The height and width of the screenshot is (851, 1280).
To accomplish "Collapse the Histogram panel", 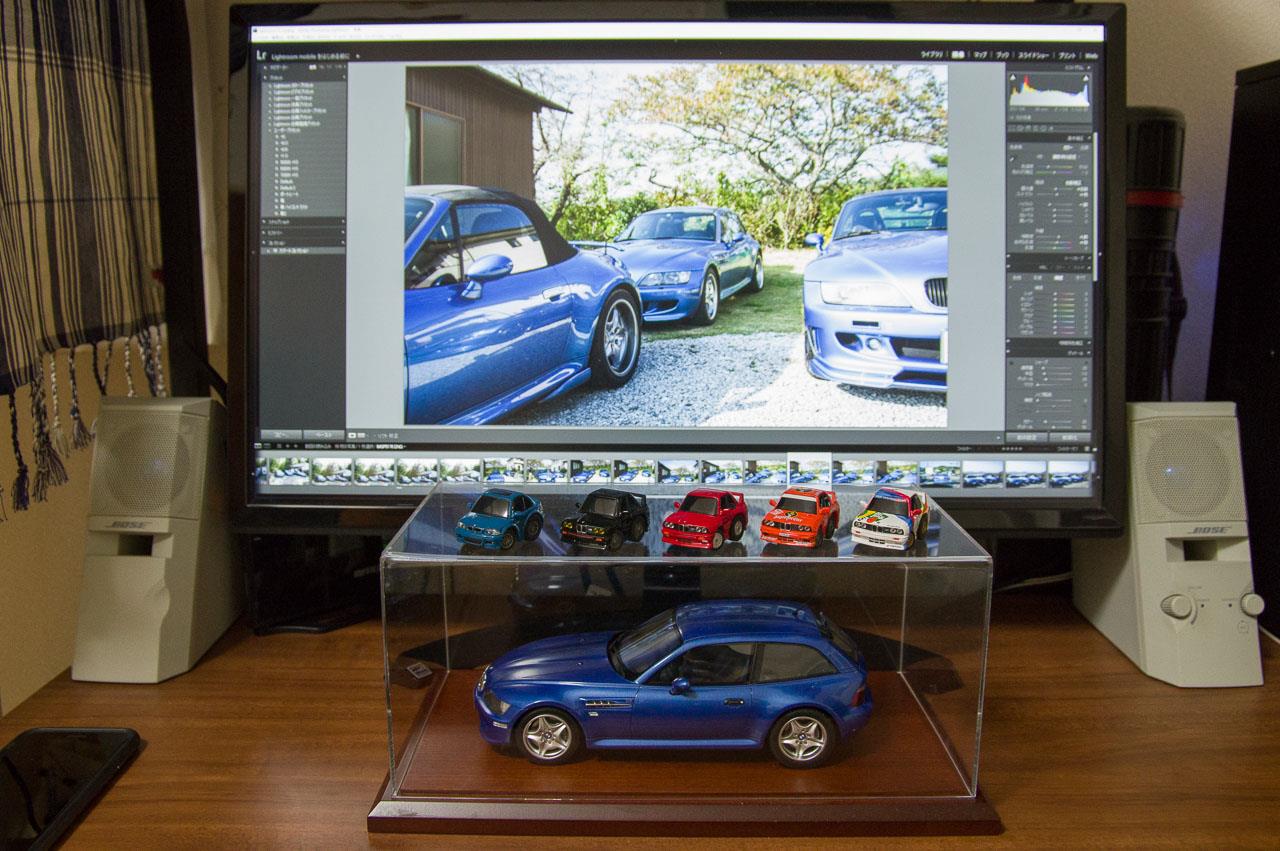I will click(x=1087, y=67).
